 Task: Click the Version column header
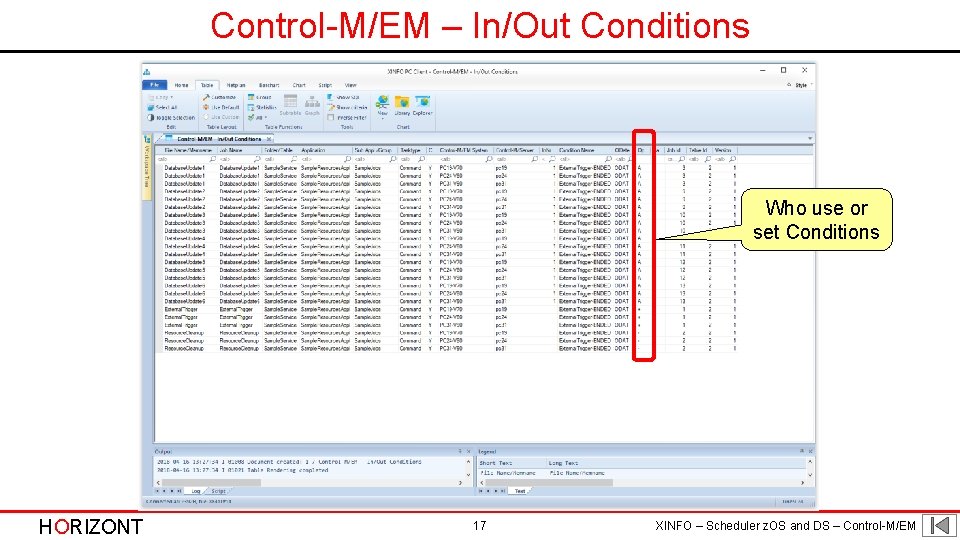pos(725,150)
